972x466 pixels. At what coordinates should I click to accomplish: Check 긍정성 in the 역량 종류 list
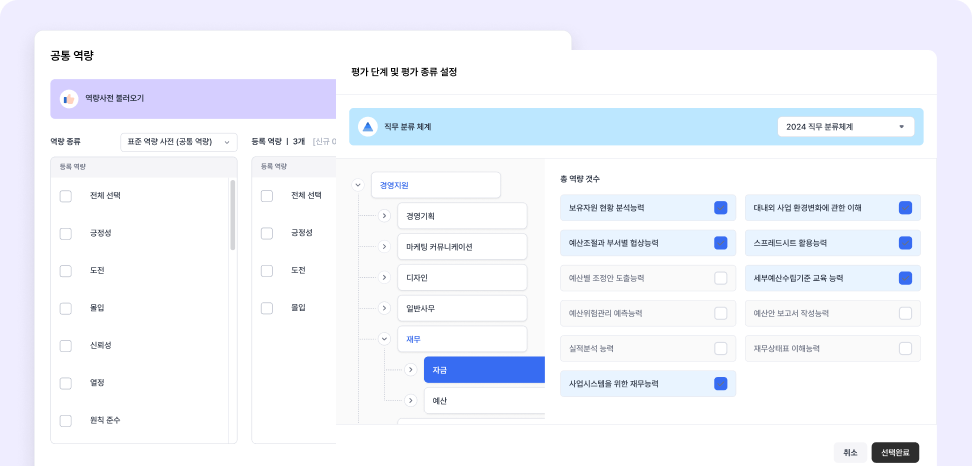tap(66, 234)
